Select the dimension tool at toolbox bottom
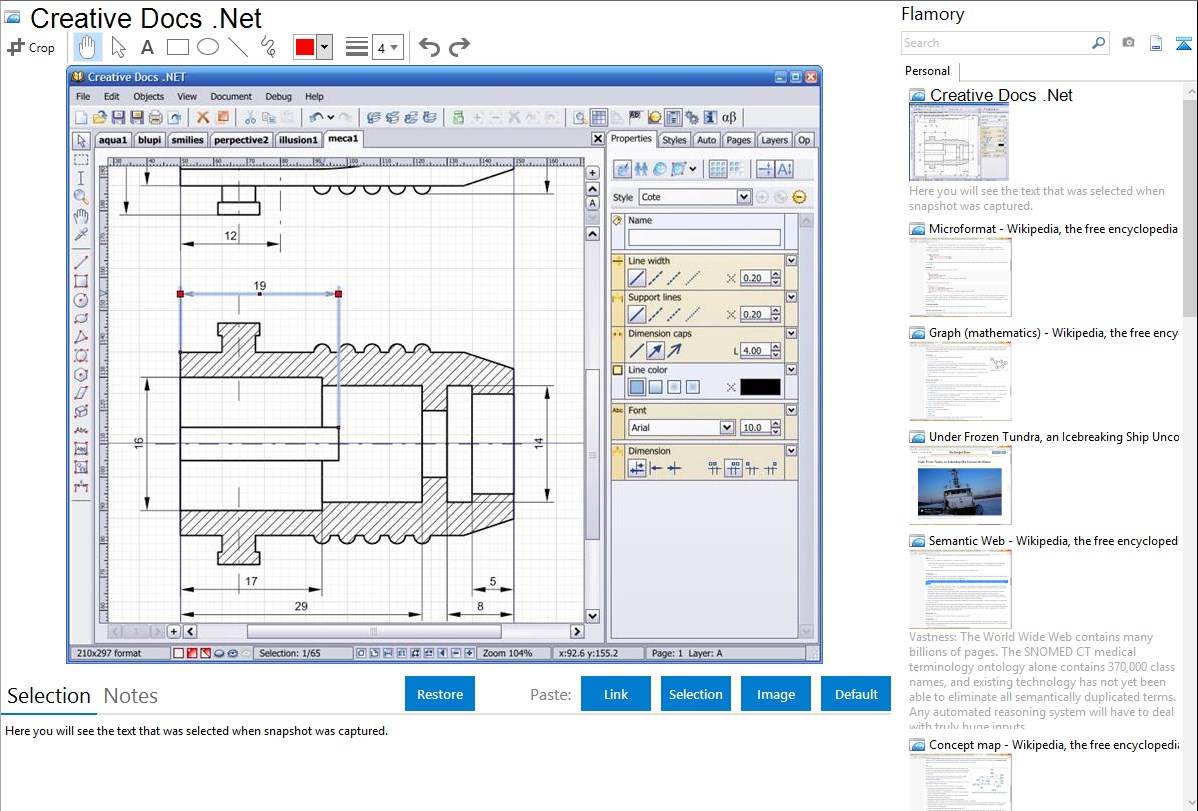Screen dimensions: 1198x811 [x=81, y=485]
